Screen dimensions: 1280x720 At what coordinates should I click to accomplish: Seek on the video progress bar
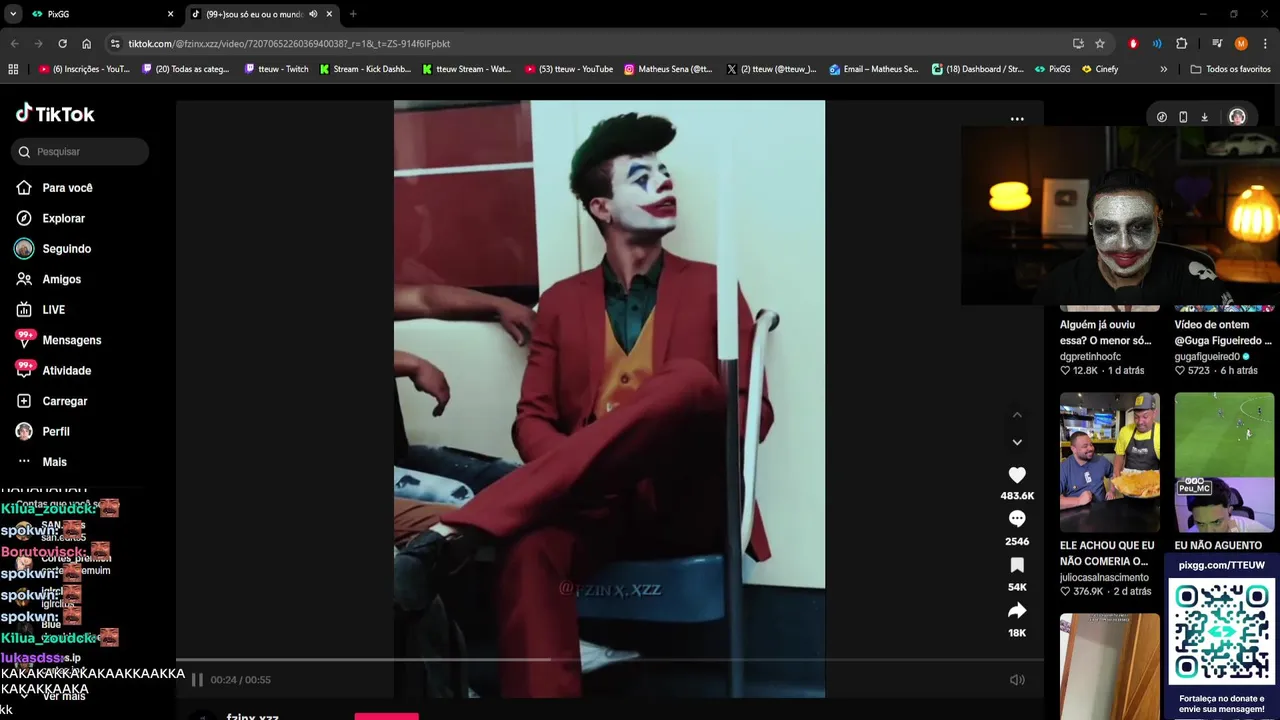click(x=610, y=660)
